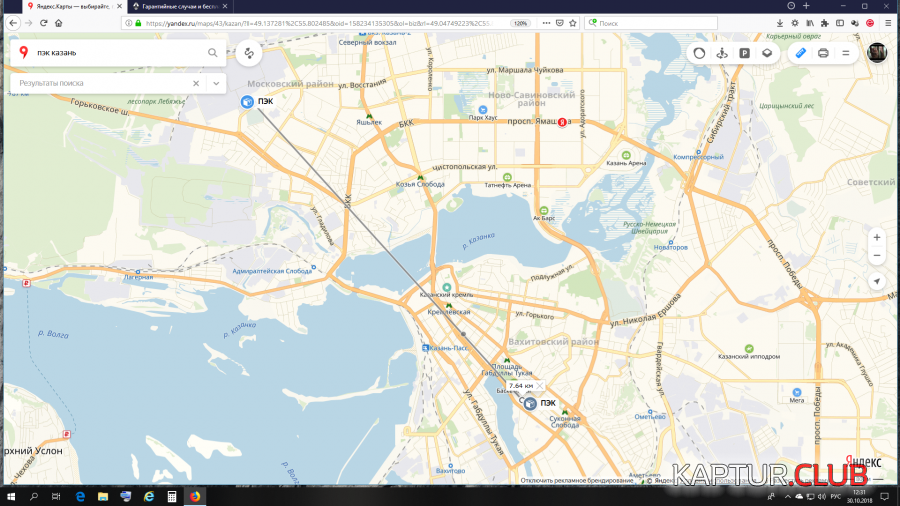Click the Казань-Пасс railway station icon
Image resolution: width=900 pixels, height=506 pixels.
(x=425, y=348)
